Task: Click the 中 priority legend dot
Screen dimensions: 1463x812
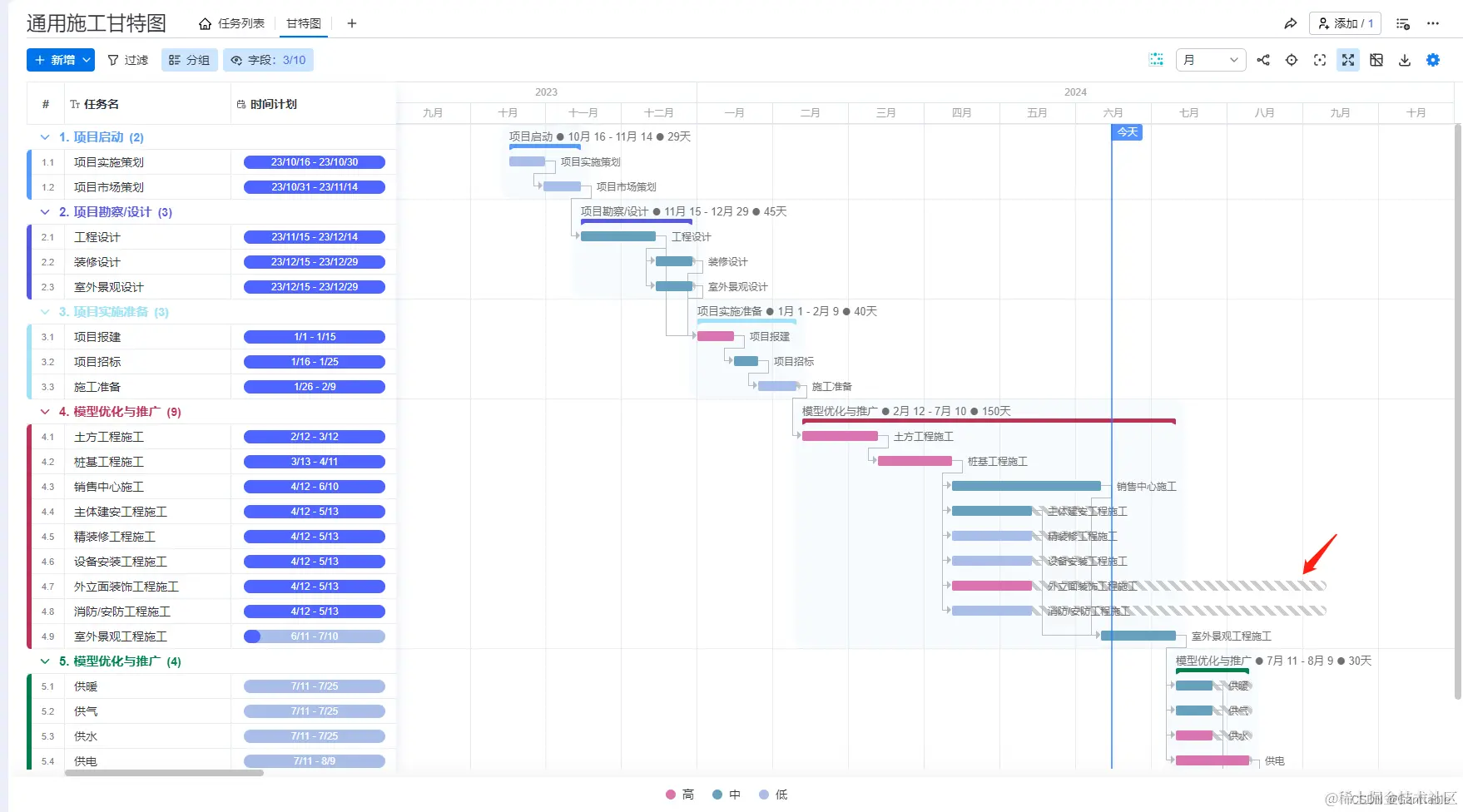Action: tap(717, 795)
